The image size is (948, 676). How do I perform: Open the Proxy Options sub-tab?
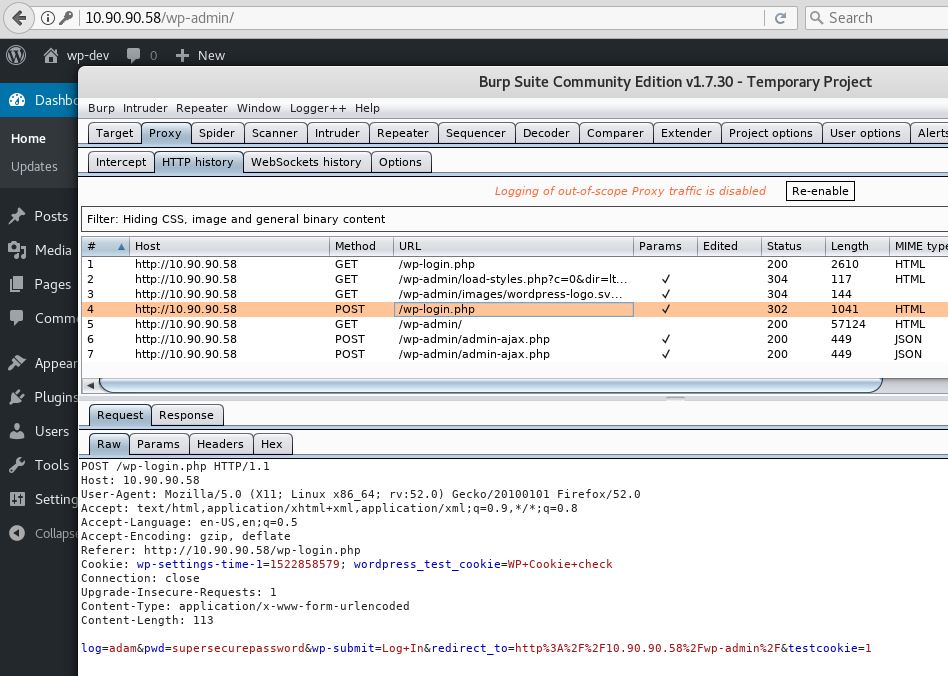(400, 162)
